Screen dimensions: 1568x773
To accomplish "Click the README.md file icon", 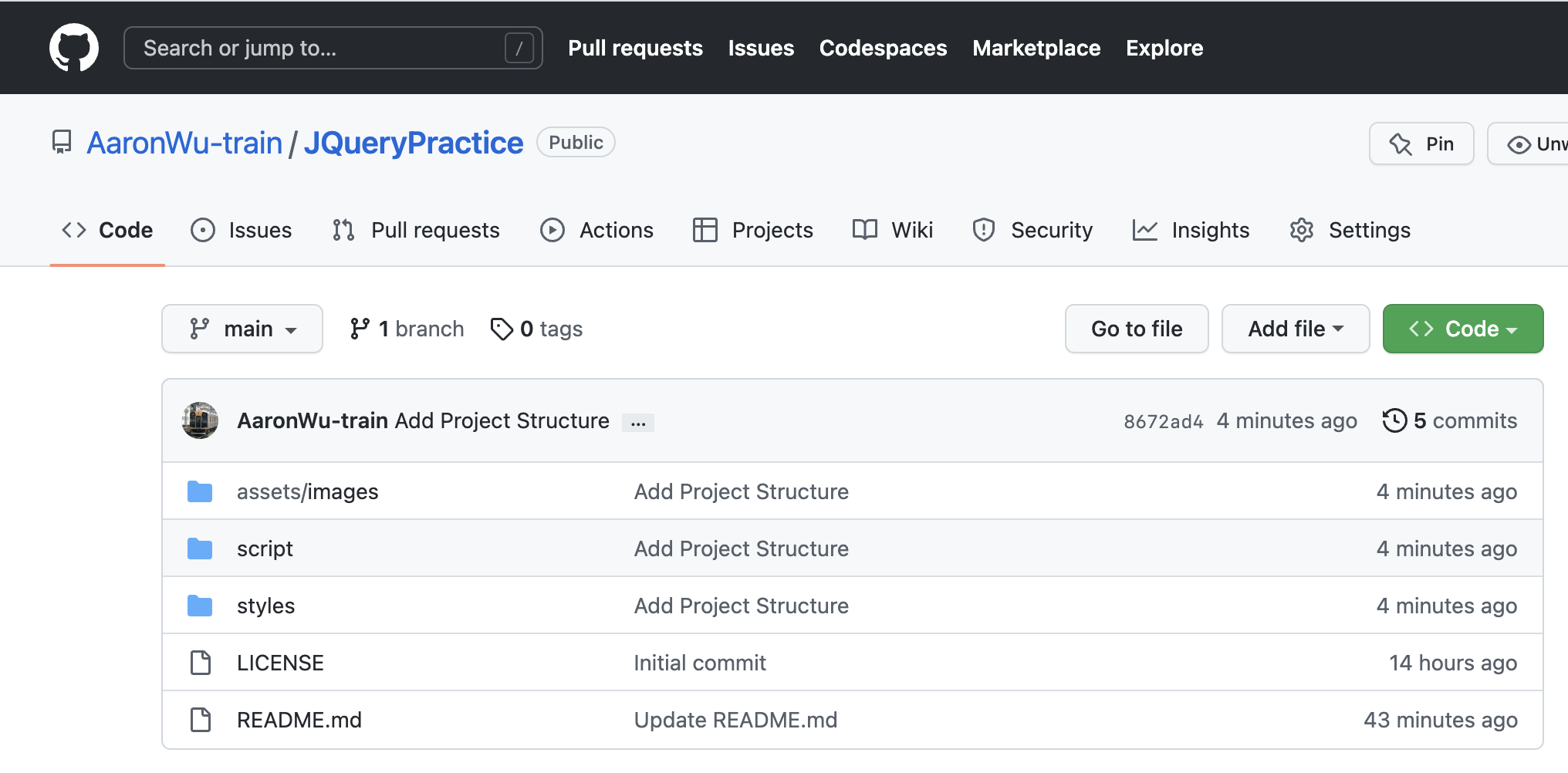I will (201, 720).
